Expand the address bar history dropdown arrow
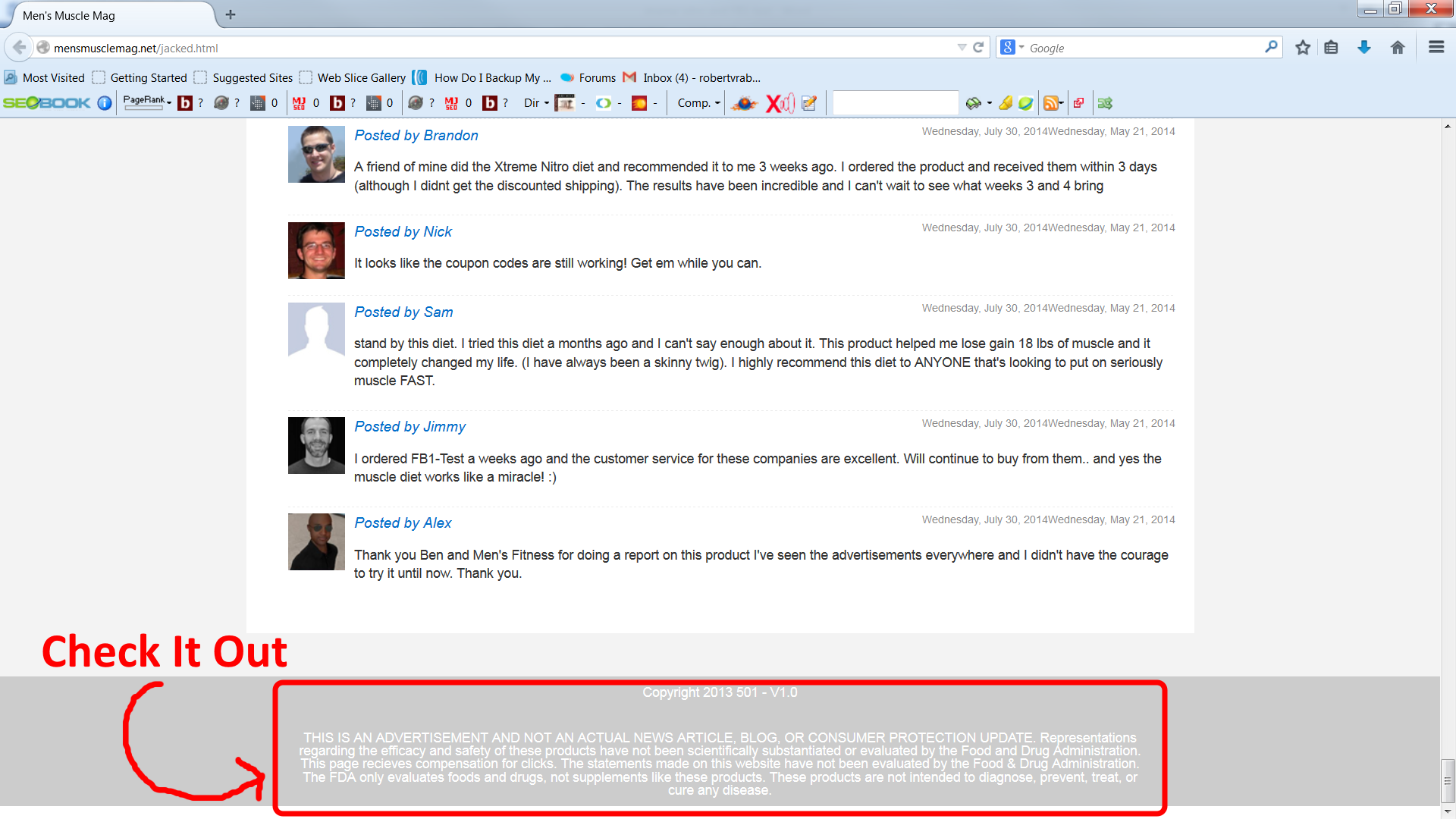The height and width of the screenshot is (819, 1456). [962, 47]
